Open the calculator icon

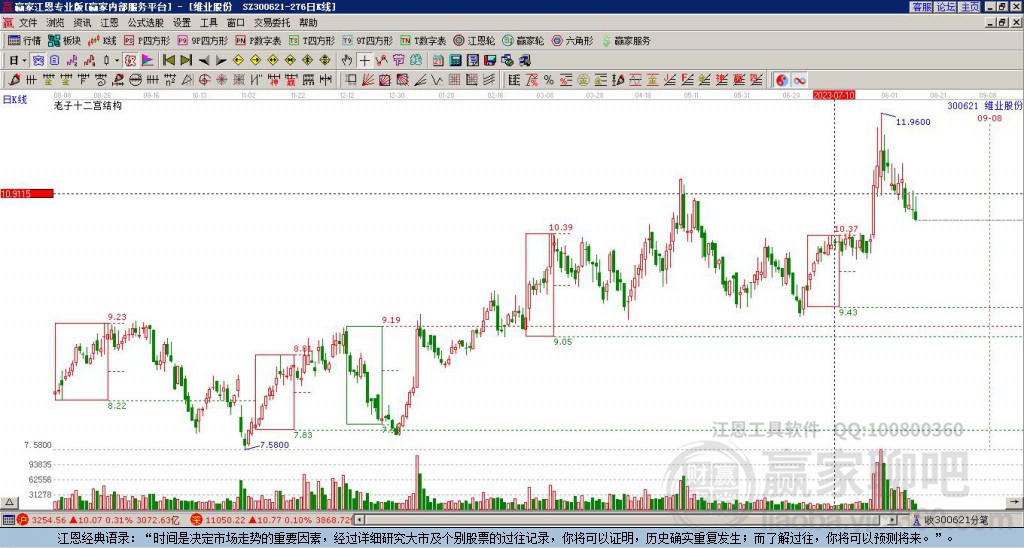pos(456,61)
